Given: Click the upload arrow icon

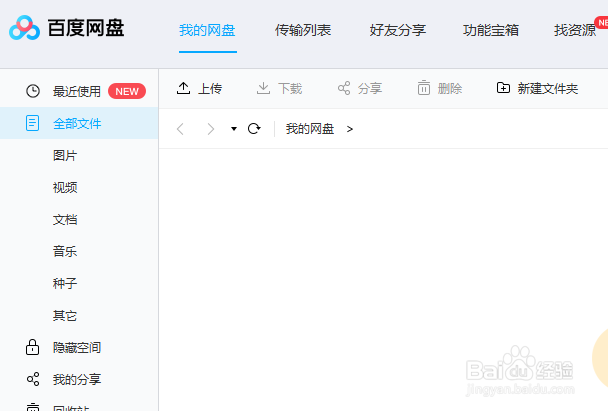Looking at the screenshot, I should tap(183, 88).
